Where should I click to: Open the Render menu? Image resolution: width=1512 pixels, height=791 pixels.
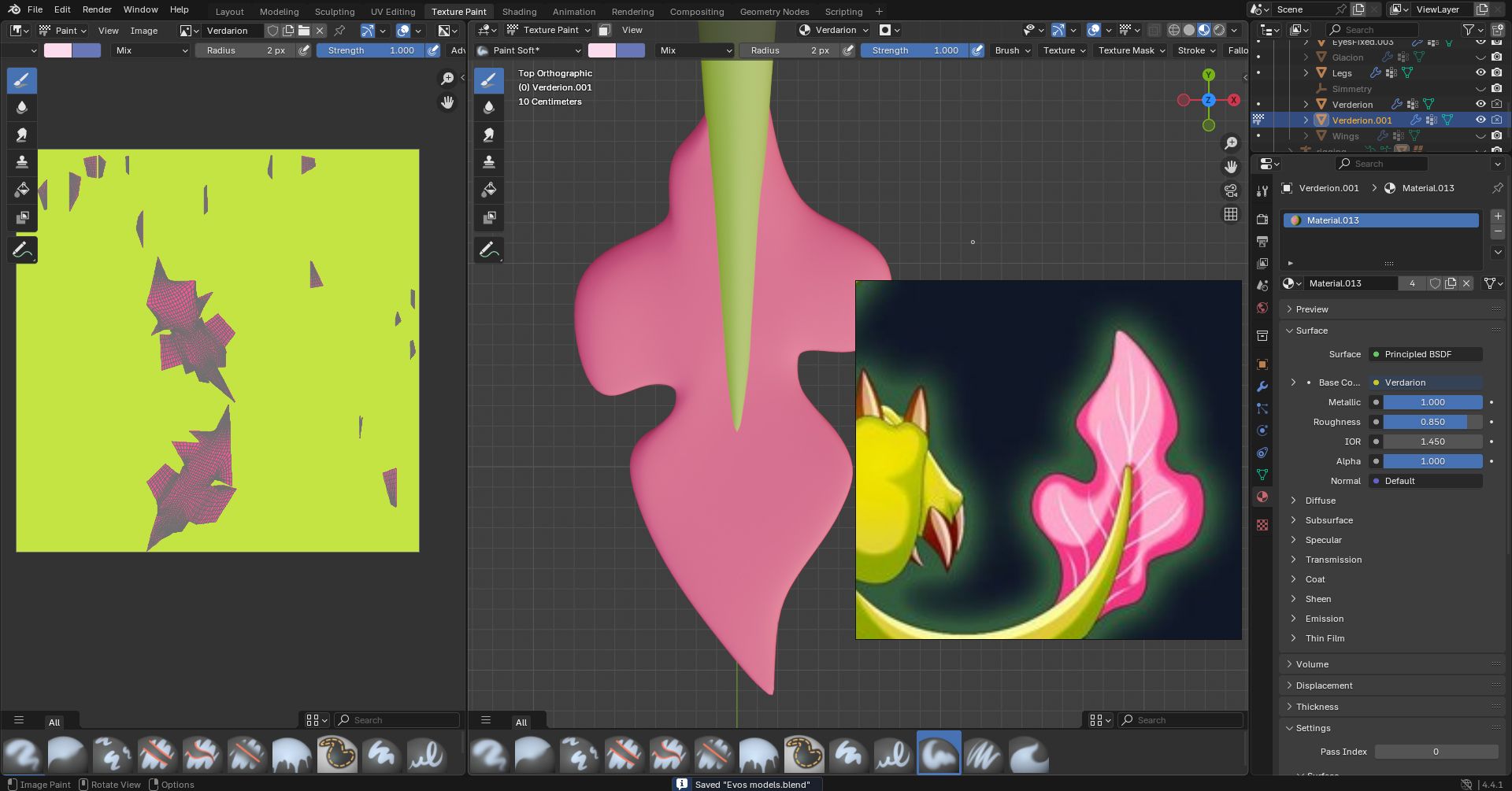(x=97, y=9)
